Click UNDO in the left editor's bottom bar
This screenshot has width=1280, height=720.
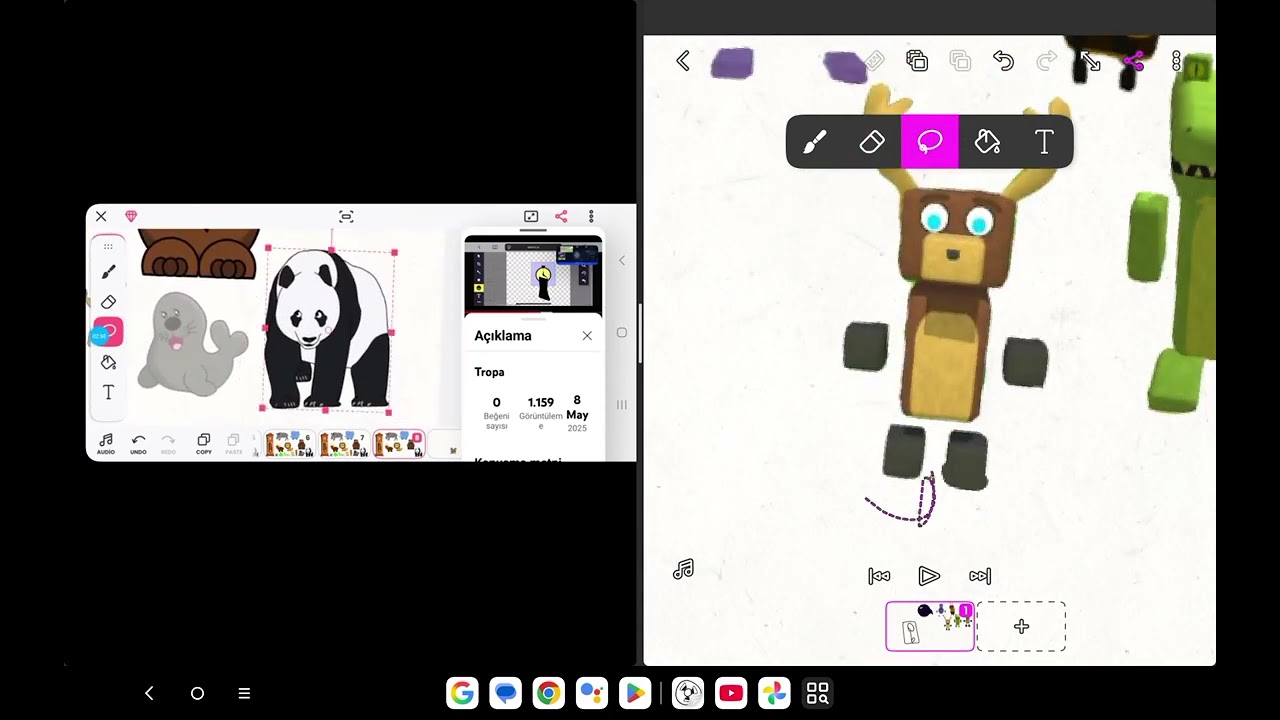pos(138,444)
